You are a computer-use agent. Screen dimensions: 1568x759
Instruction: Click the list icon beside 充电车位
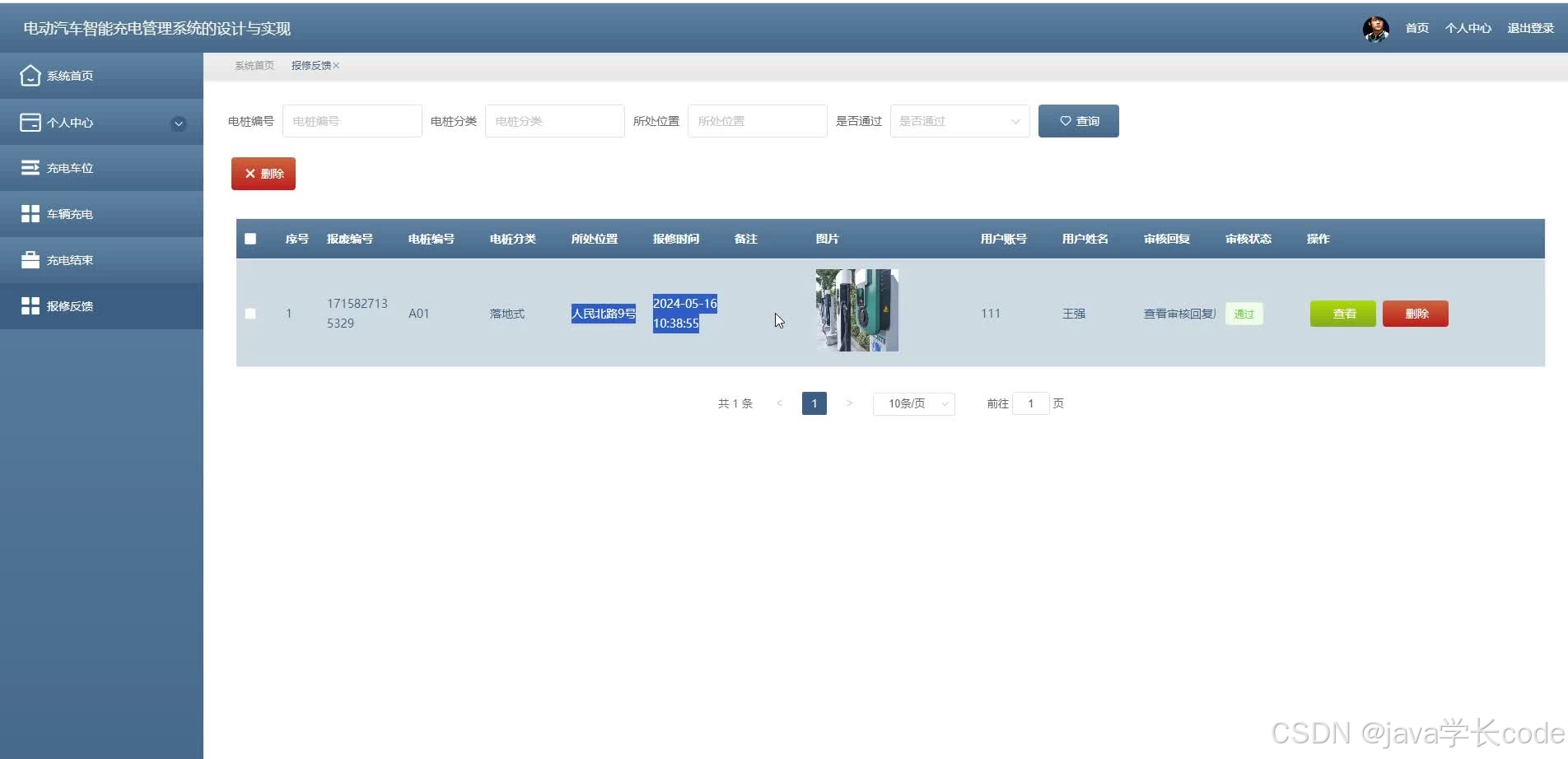coord(30,168)
